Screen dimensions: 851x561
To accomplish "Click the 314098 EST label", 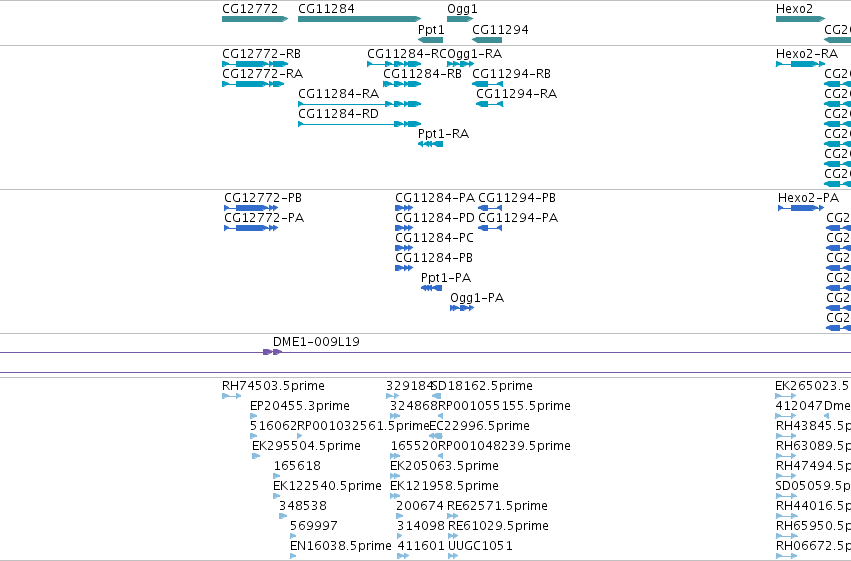I will (421, 526).
